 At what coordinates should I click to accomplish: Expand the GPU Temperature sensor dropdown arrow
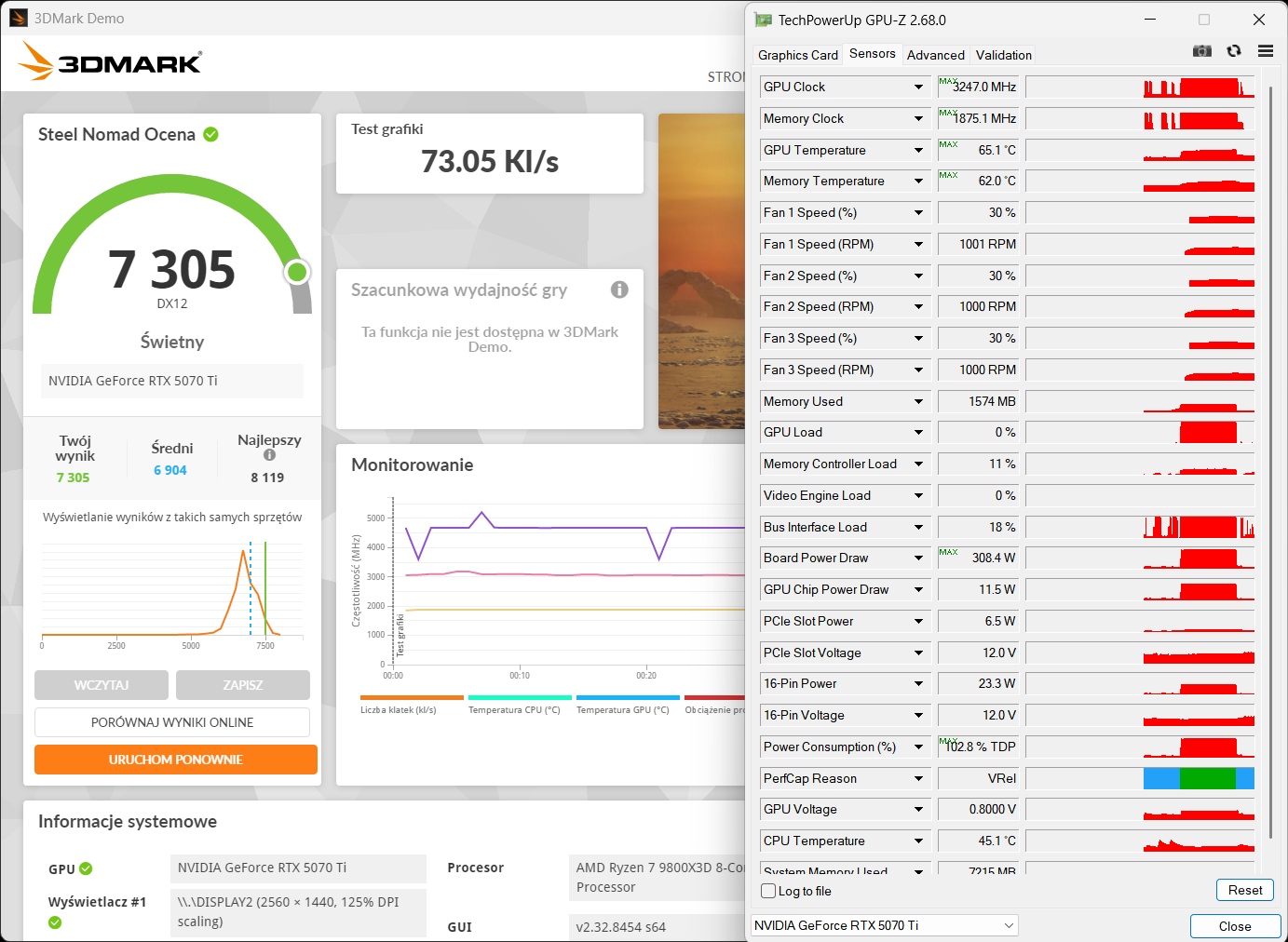(x=918, y=150)
